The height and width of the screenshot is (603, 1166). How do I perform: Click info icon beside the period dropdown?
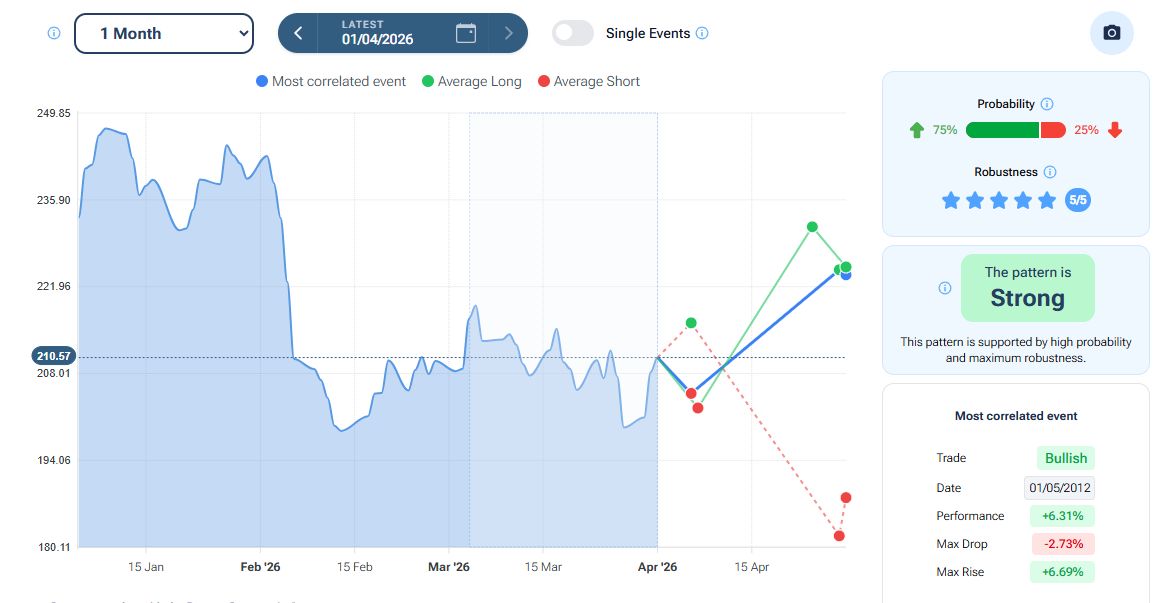tap(54, 33)
